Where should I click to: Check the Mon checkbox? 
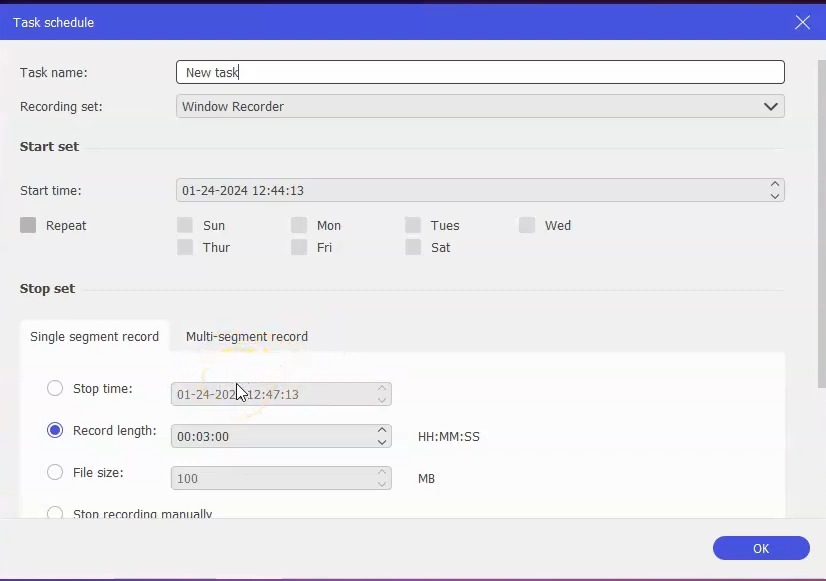click(299, 225)
